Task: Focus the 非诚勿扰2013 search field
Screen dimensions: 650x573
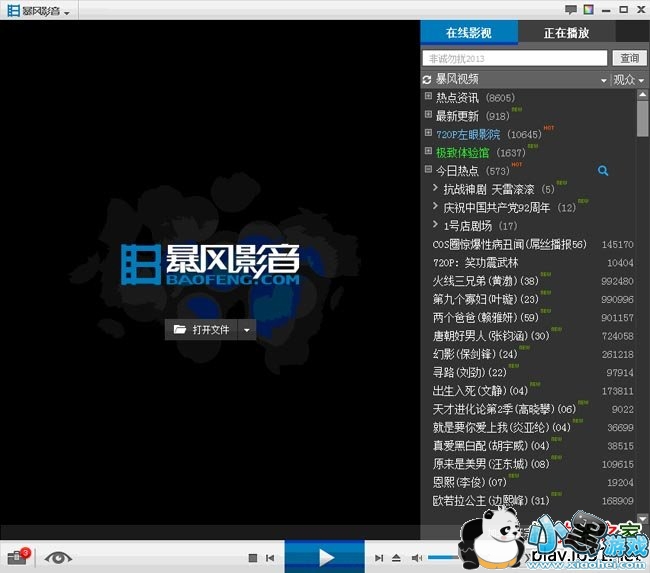Action: [514, 58]
